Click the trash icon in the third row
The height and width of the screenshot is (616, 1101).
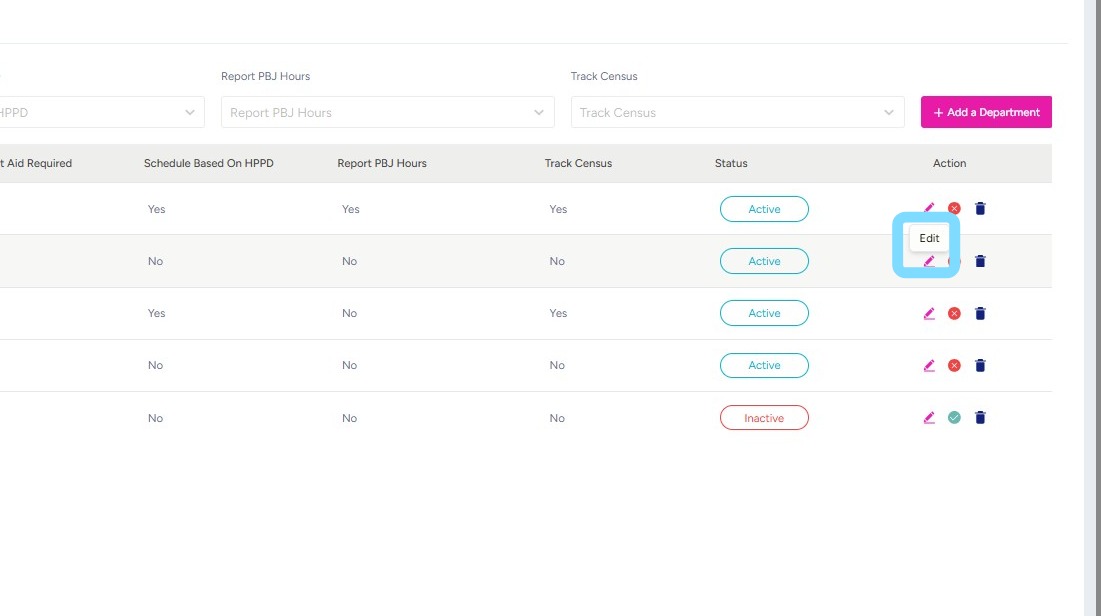pos(980,313)
